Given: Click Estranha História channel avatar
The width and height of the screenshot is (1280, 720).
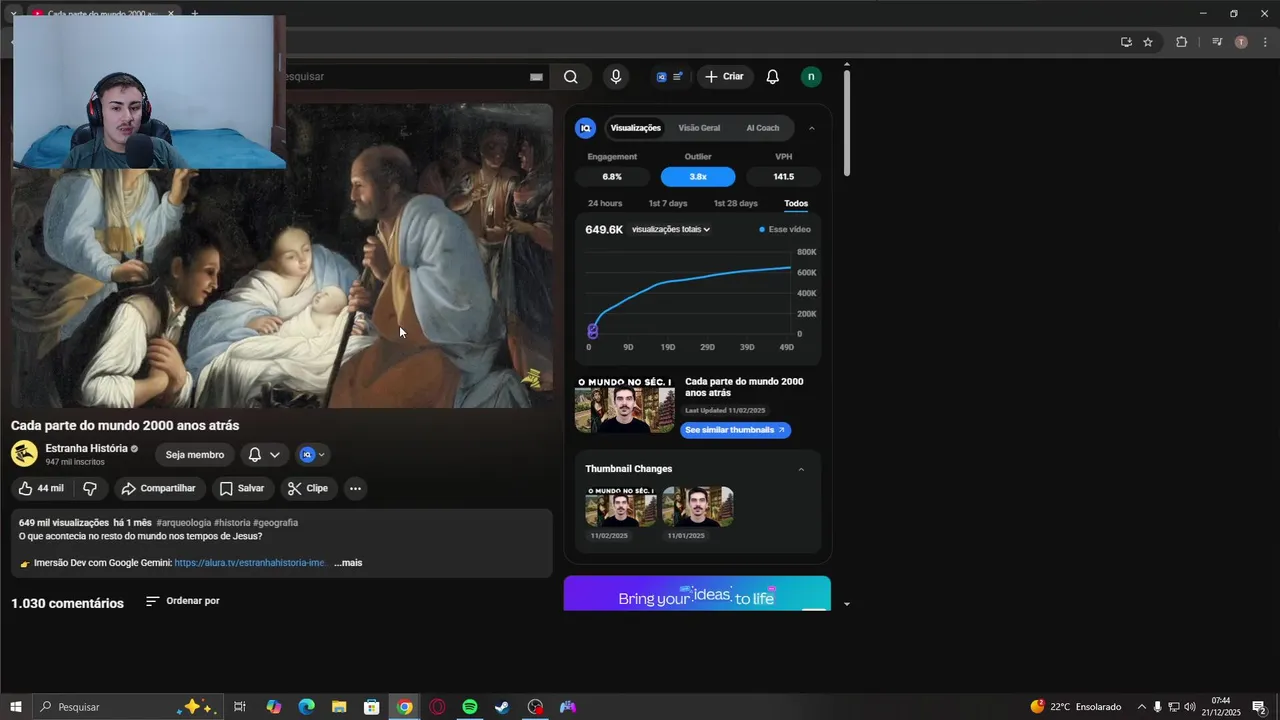Looking at the screenshot, I should [x=24, y=454].
